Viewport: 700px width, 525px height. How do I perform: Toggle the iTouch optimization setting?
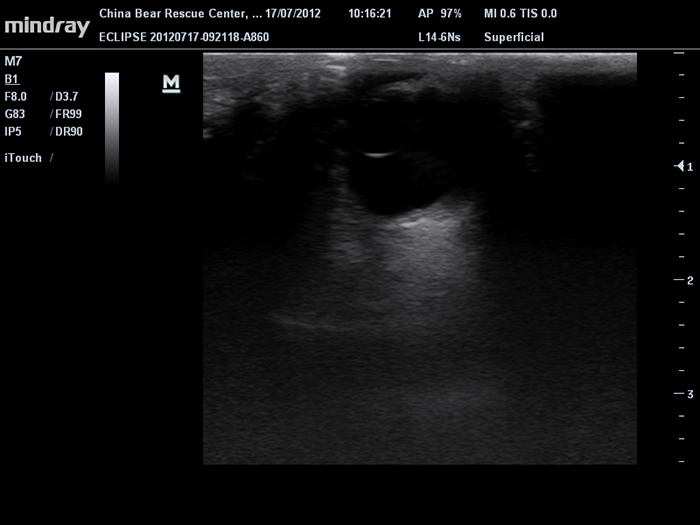24,158
